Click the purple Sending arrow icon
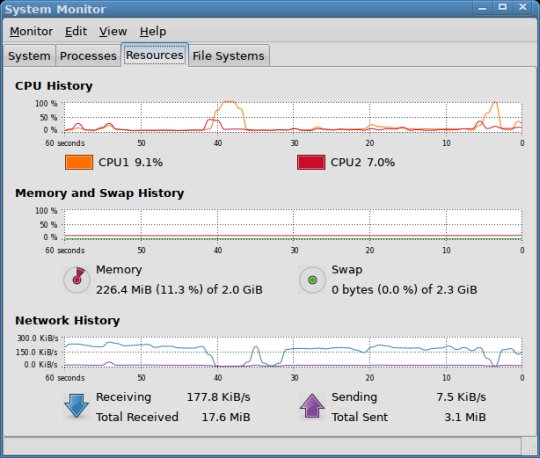 click(x=312, y=406)
